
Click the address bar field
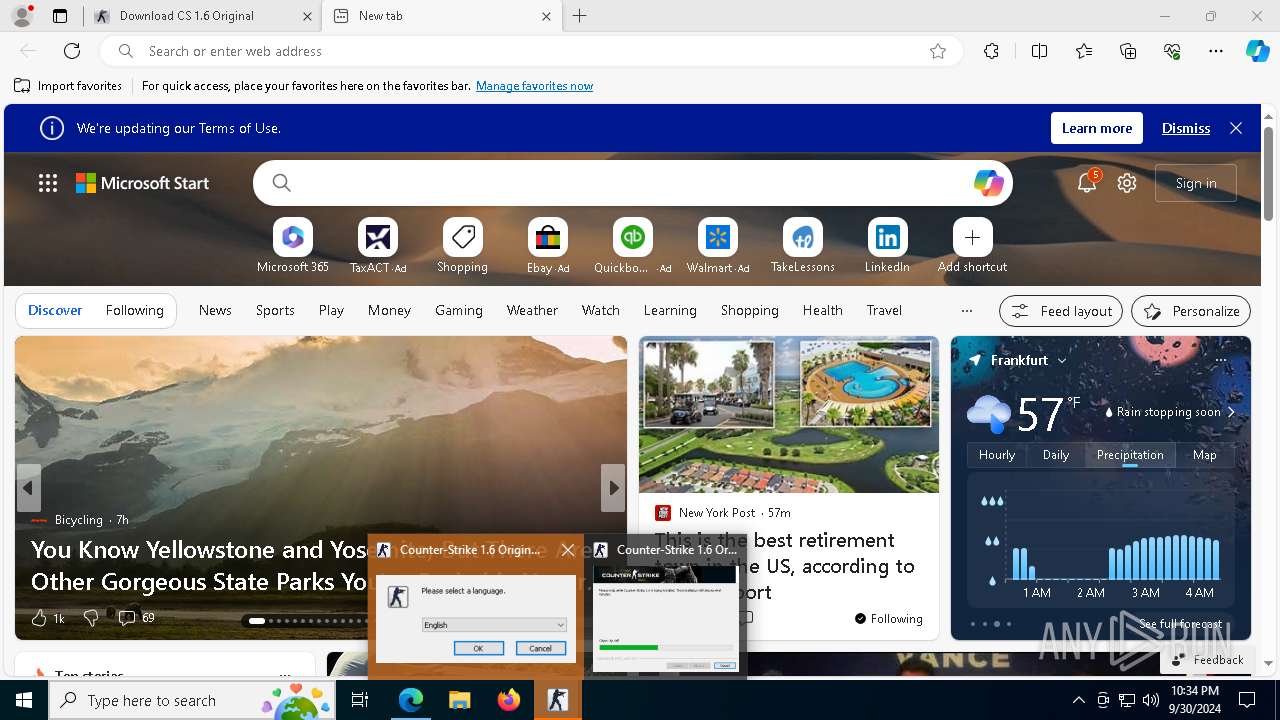[x=530, y=51]
